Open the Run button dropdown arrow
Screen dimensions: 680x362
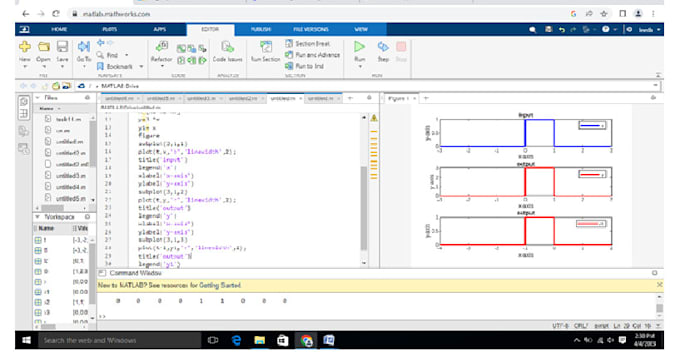[x=360, y=67]
